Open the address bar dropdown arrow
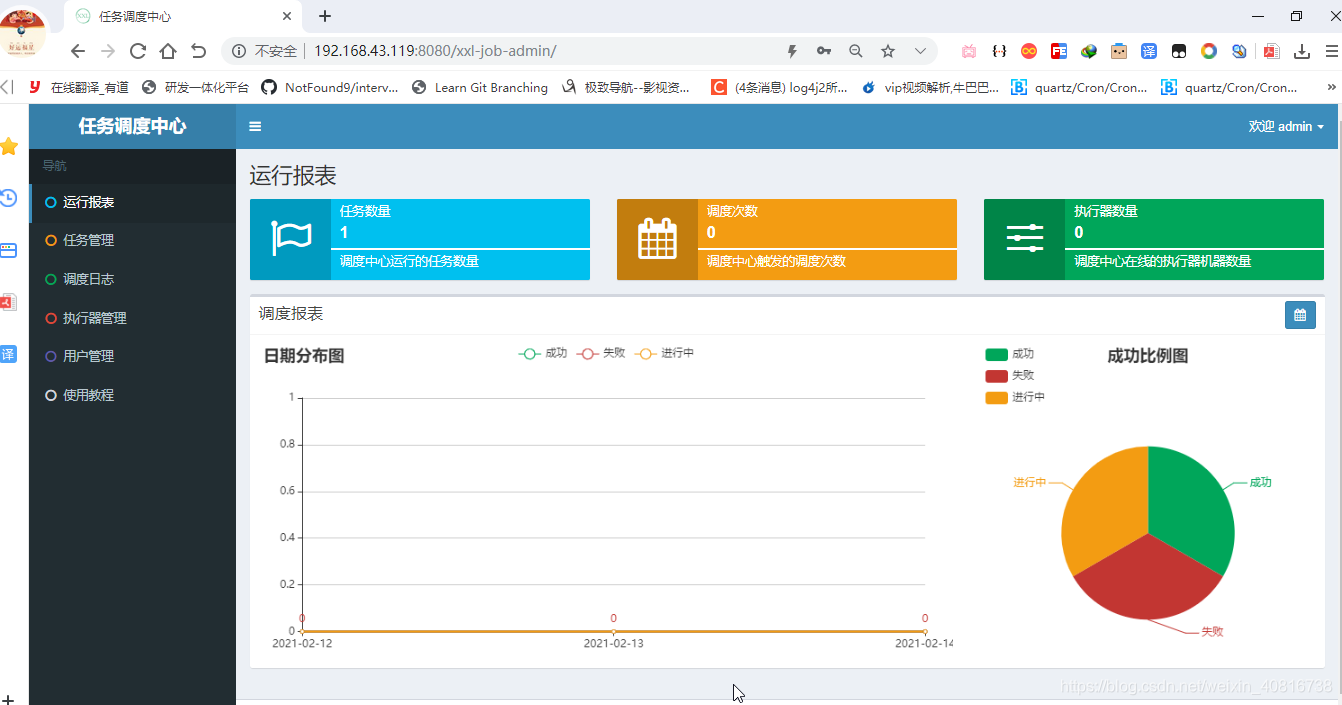Viewport: 1342px width, 705px height. 920,50
